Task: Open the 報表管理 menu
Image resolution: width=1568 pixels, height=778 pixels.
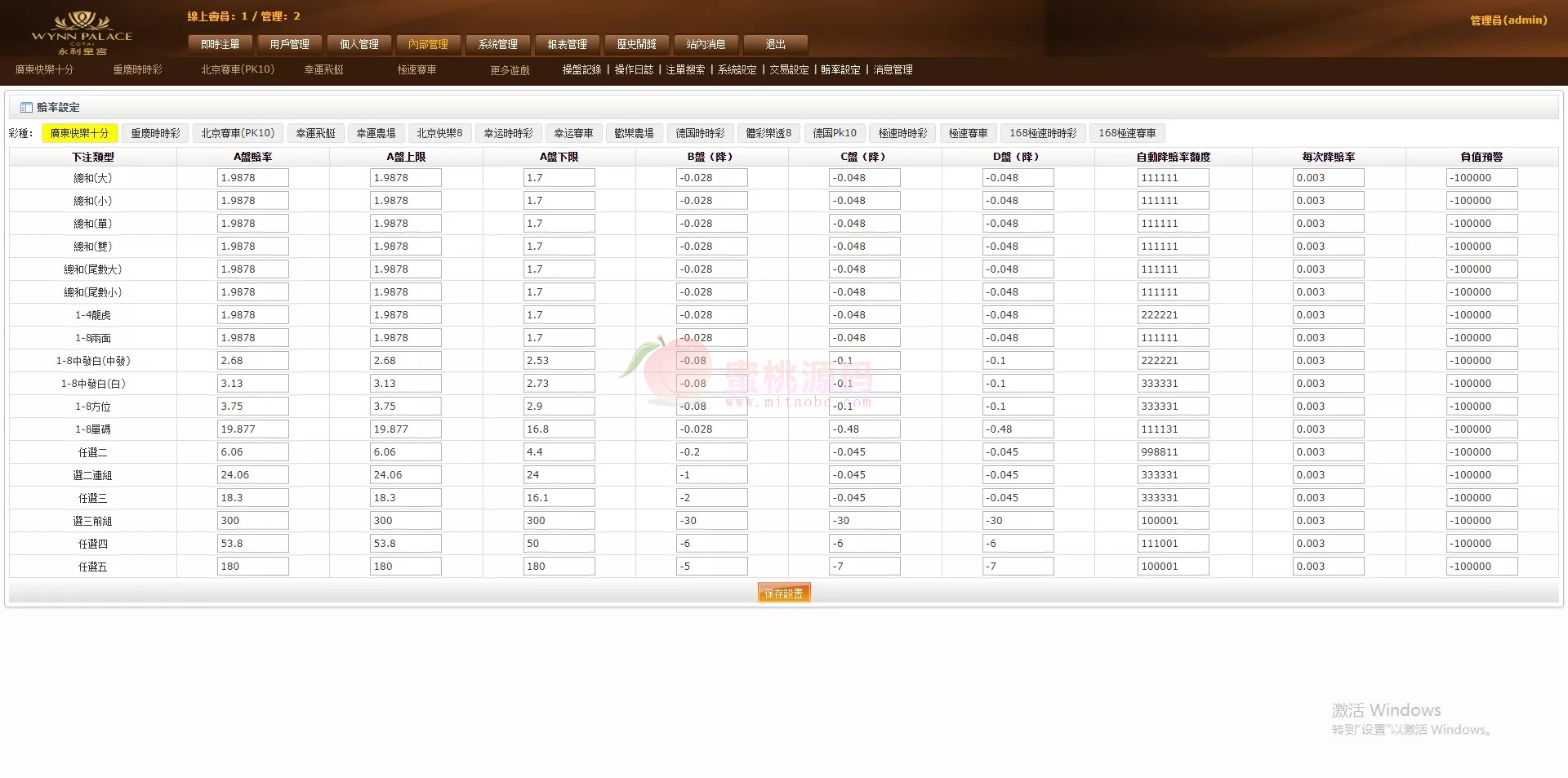Action: pos(567,44)
